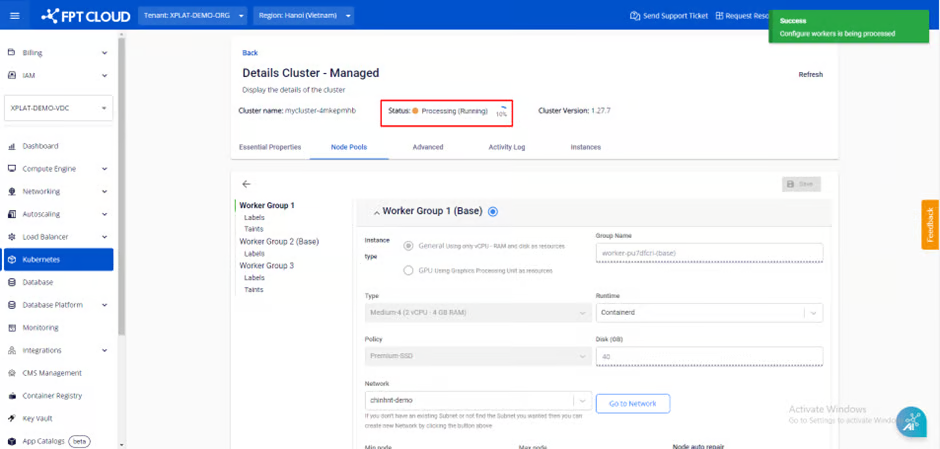Image resolution: width=940 pixels, height=449 pixels.
Task: Click the Send Support Ticket icon
Action: [x=635, y=16]
